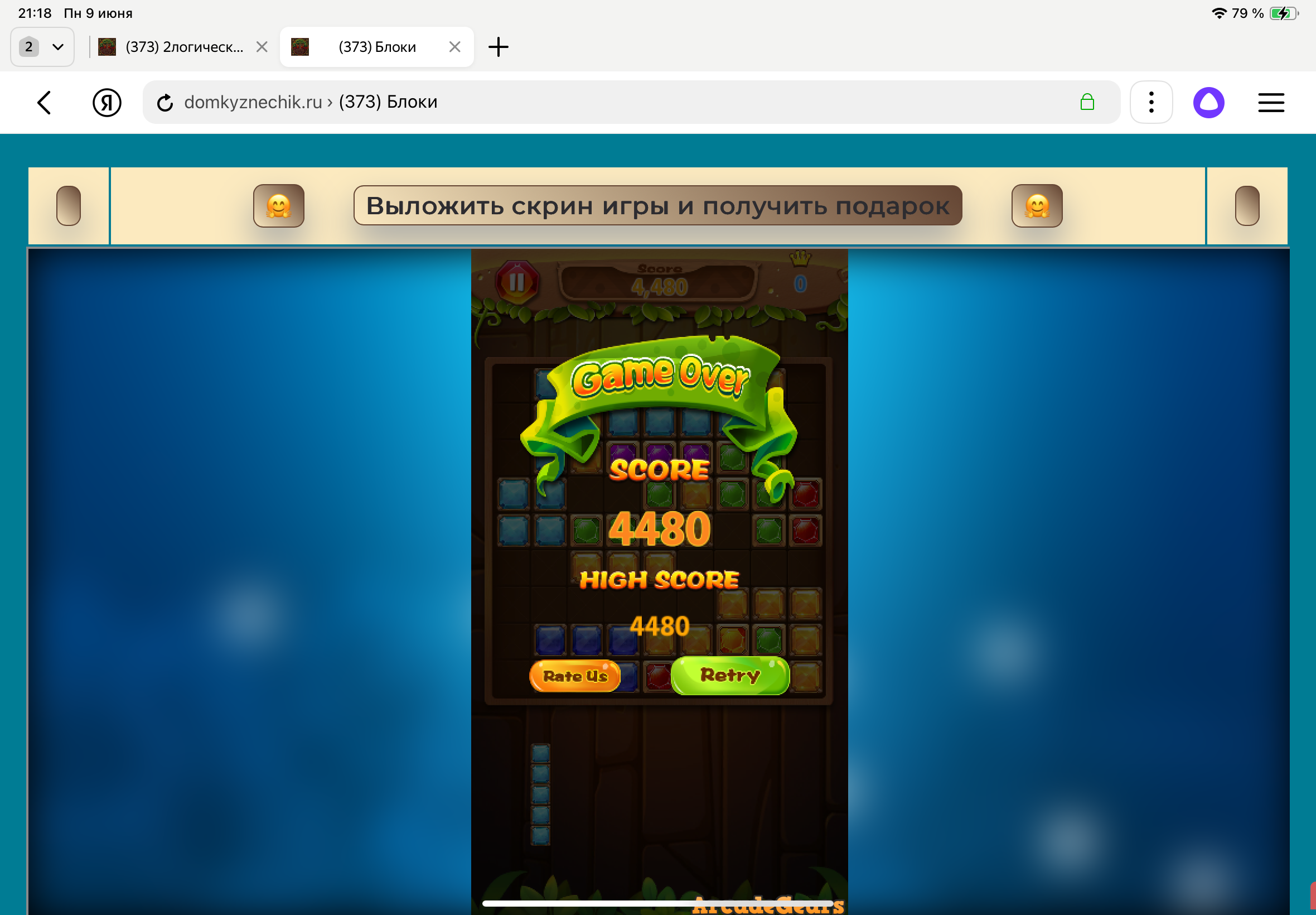Click the right hugging emoji button
The width and height of the screenshot is (1316, 915).
pos(1037,206)
